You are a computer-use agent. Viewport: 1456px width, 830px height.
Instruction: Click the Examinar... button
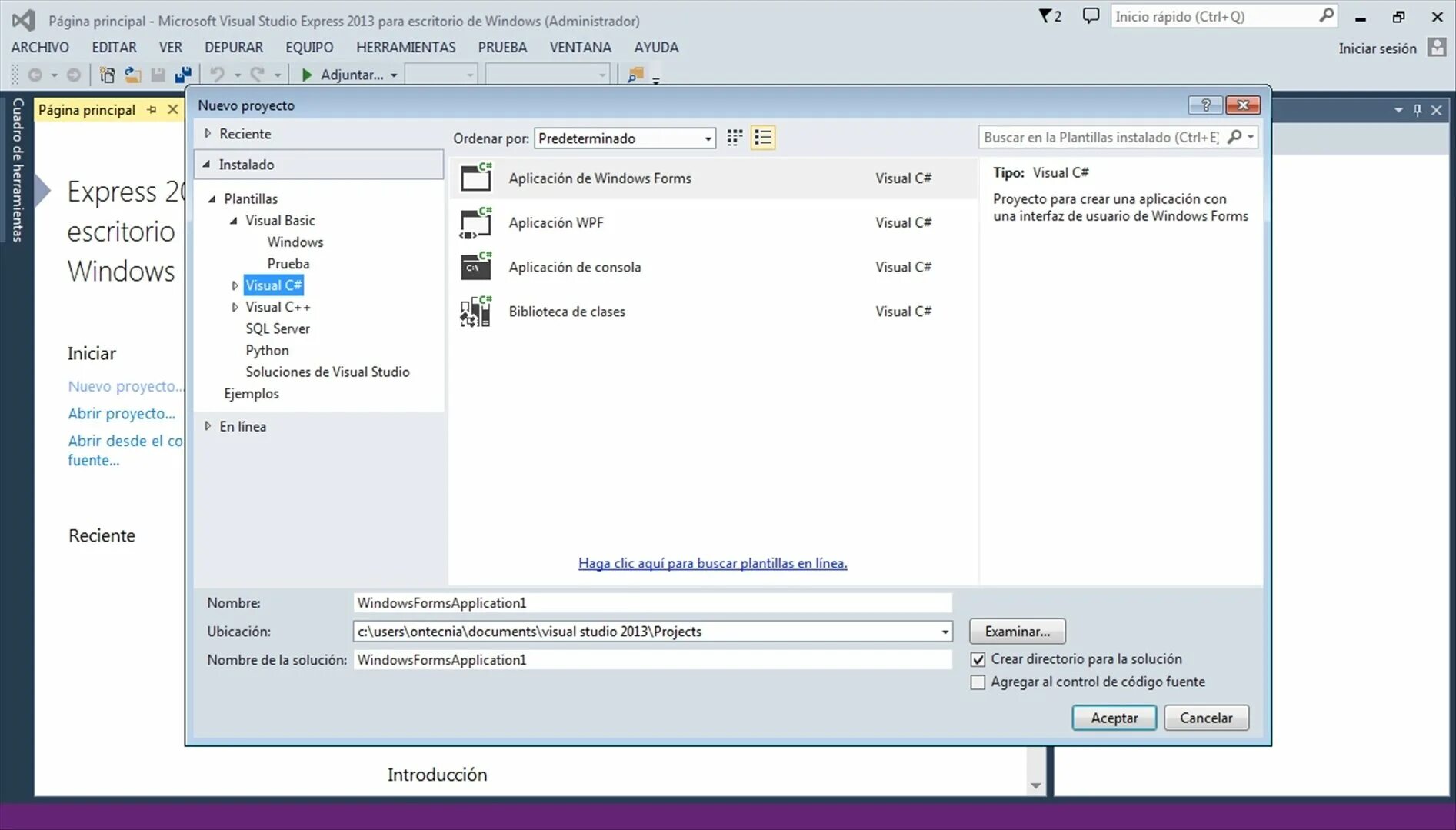1017,632
